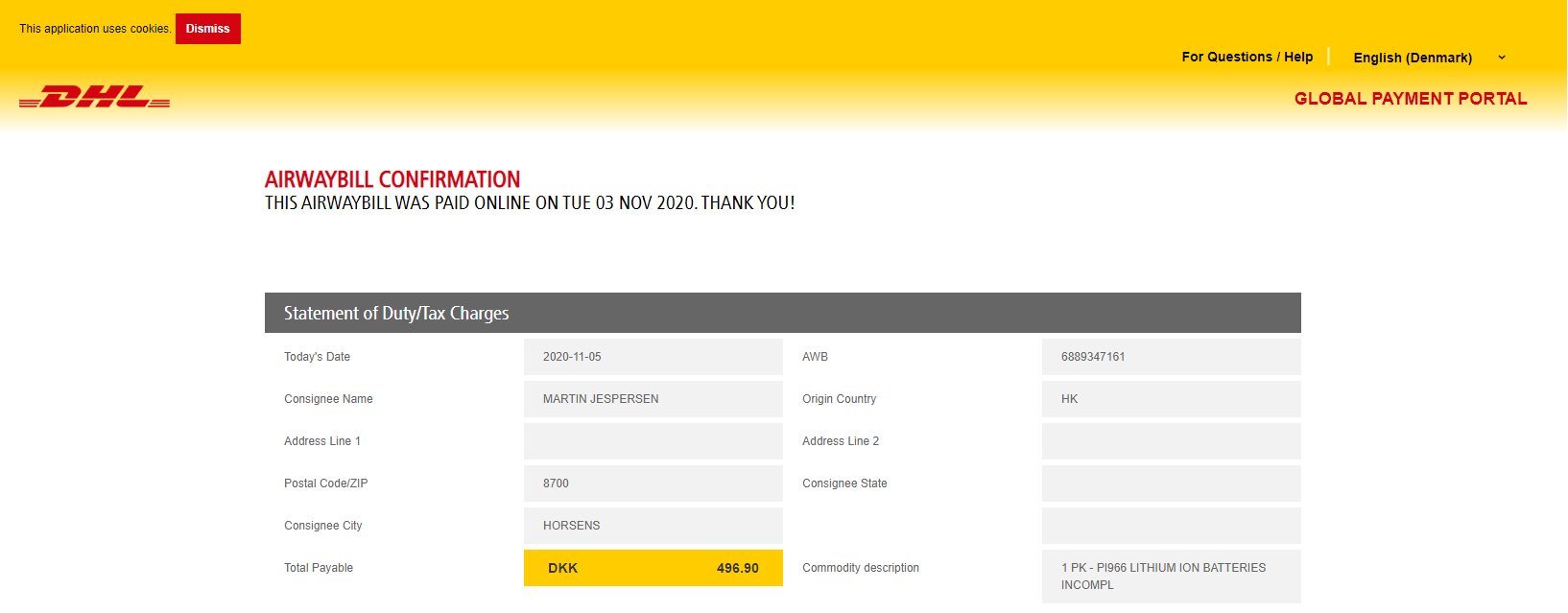Click the Commodity description lithium batteries field
Screen dimensions: 1568x613
[x=1172, y=577]
